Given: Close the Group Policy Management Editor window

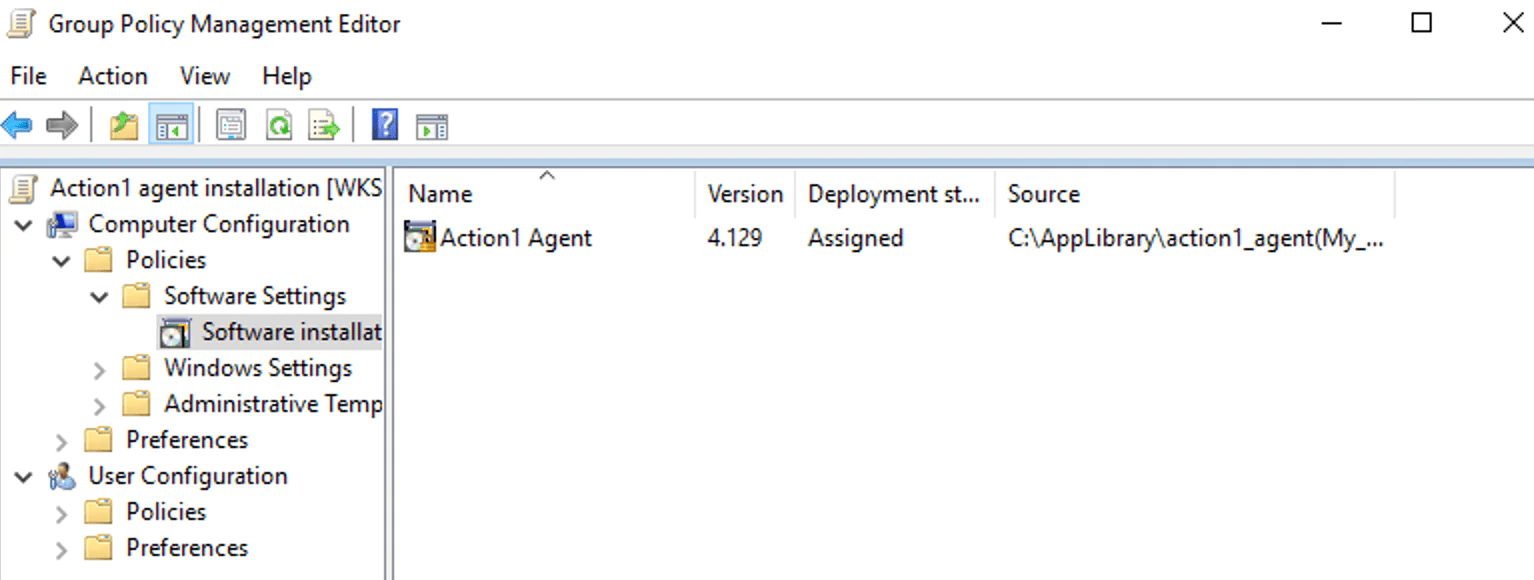Looking at the screenshot, I should pos(1513,23).
